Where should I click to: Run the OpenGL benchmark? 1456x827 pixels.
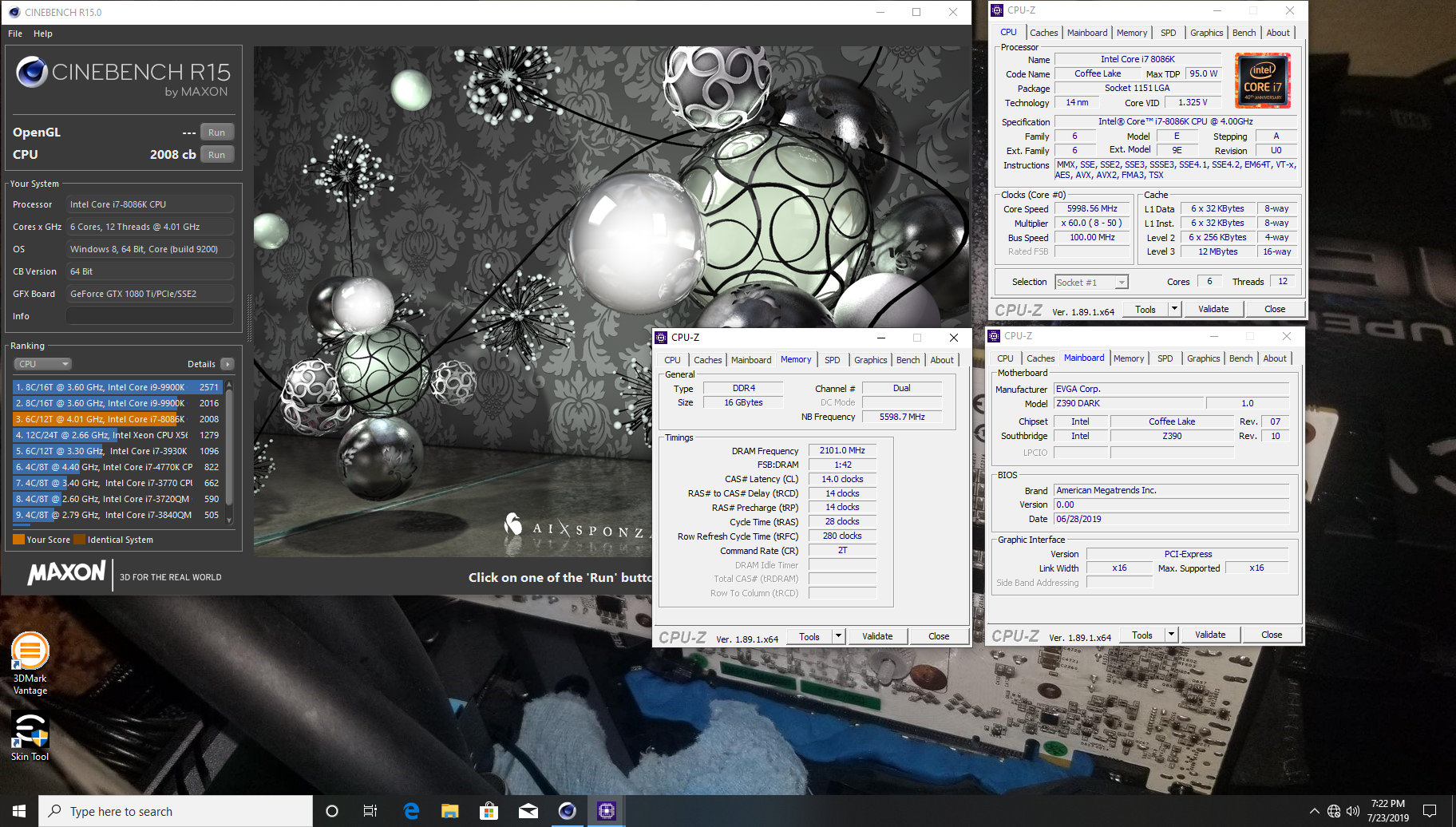[x=217, y=133]
